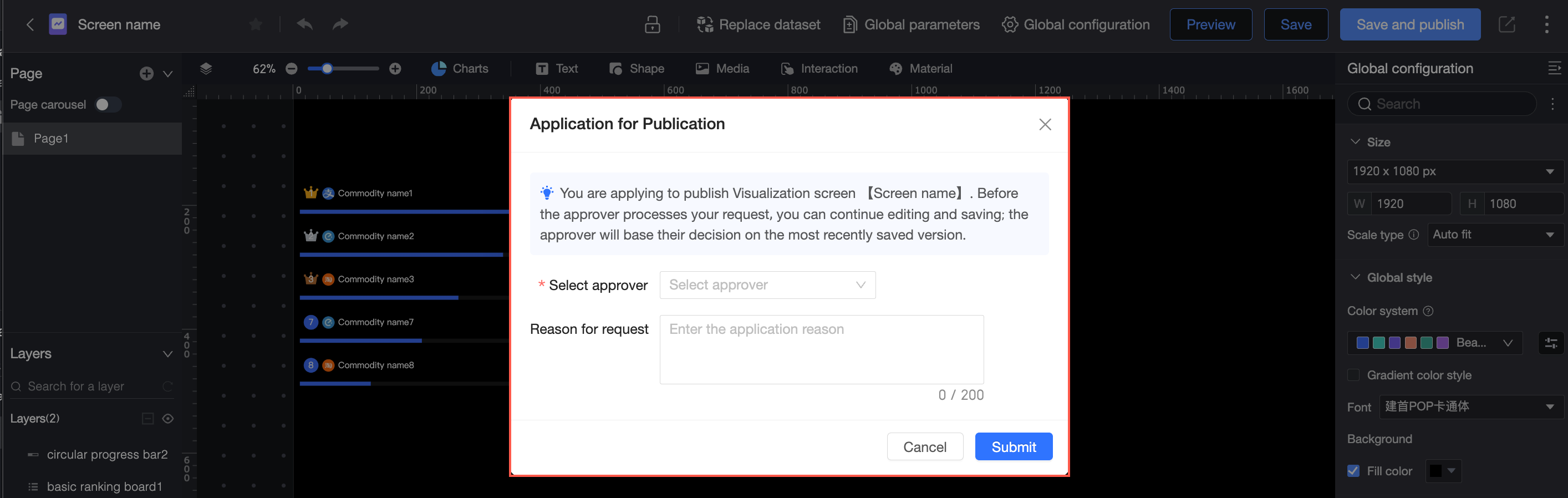Click the Scale type info icon

tap(1414, 235)
